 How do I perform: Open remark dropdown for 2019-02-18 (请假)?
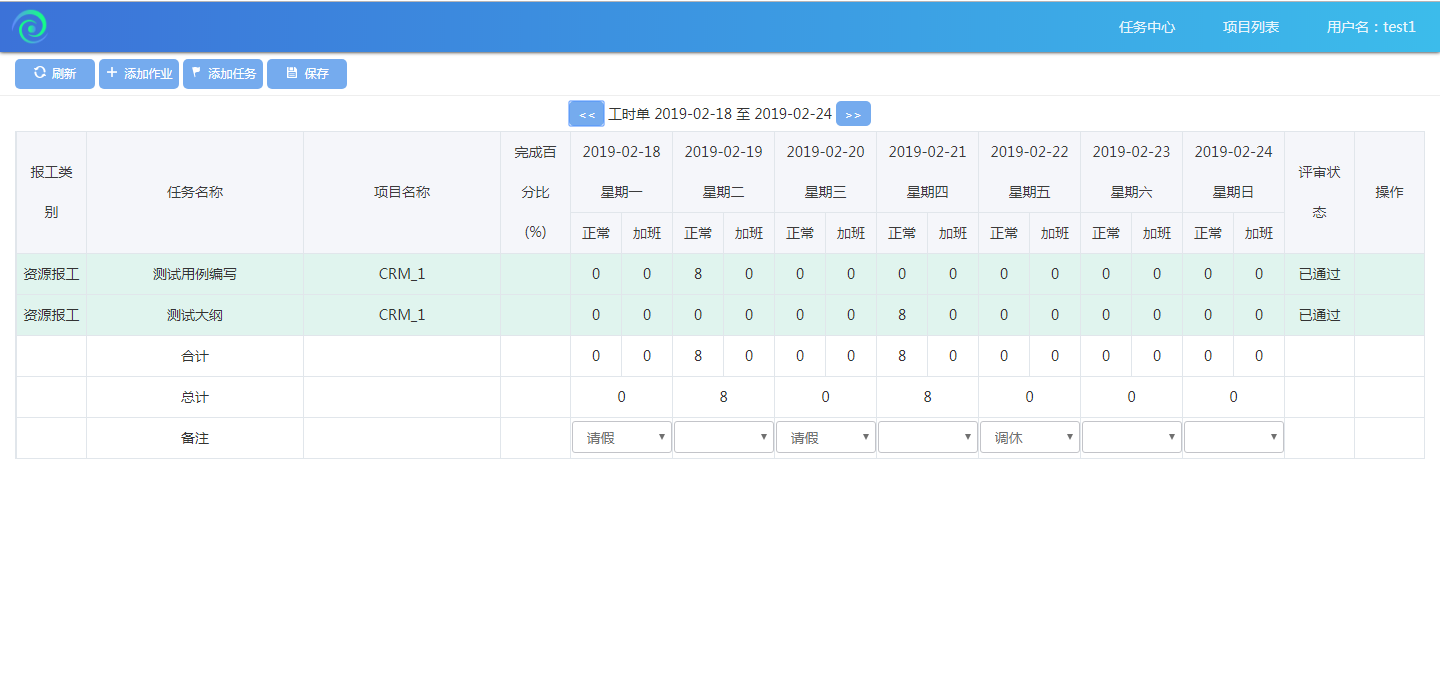point(621,437)
